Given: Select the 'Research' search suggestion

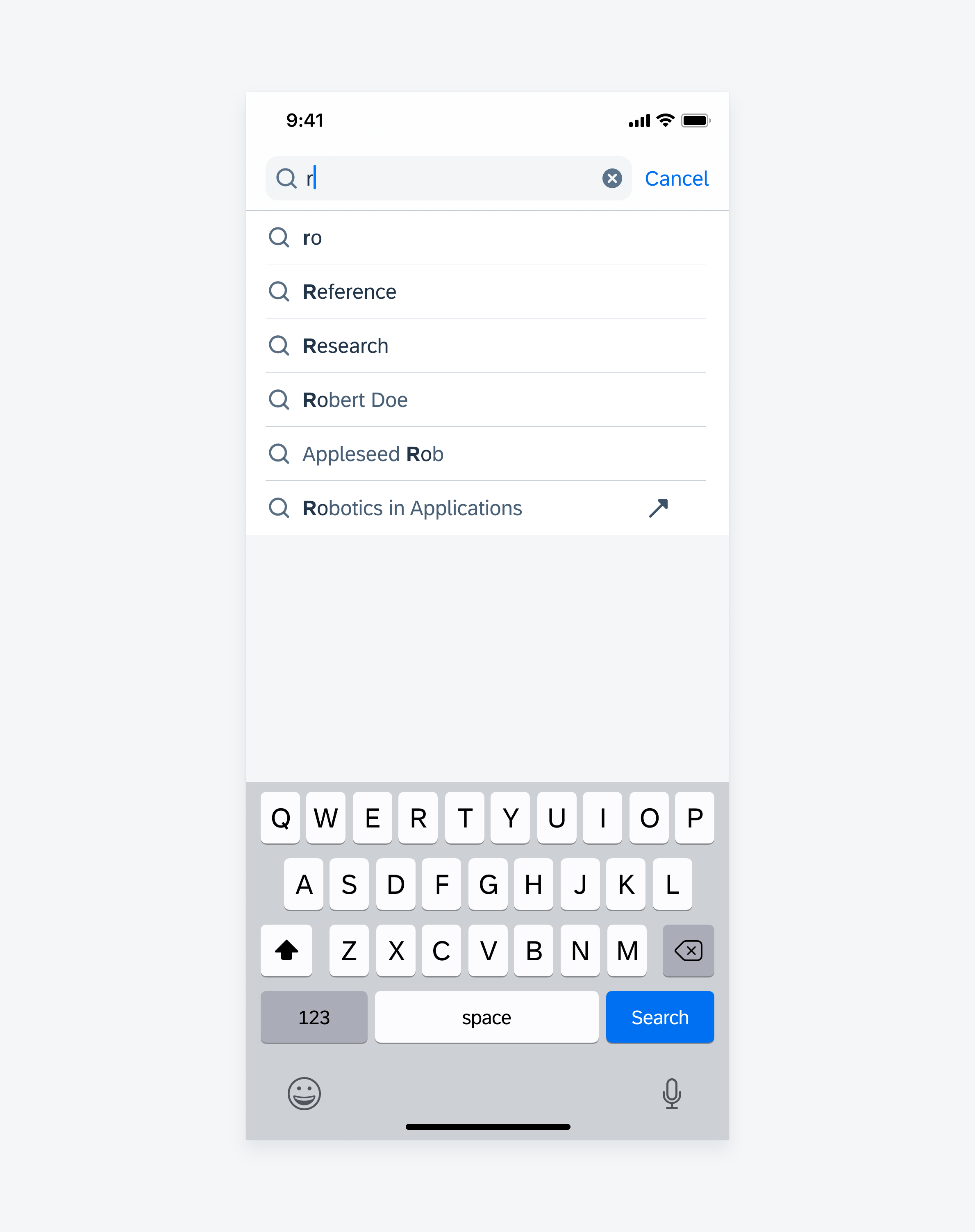Looking at the screenshot, I should tap(487, 346).
